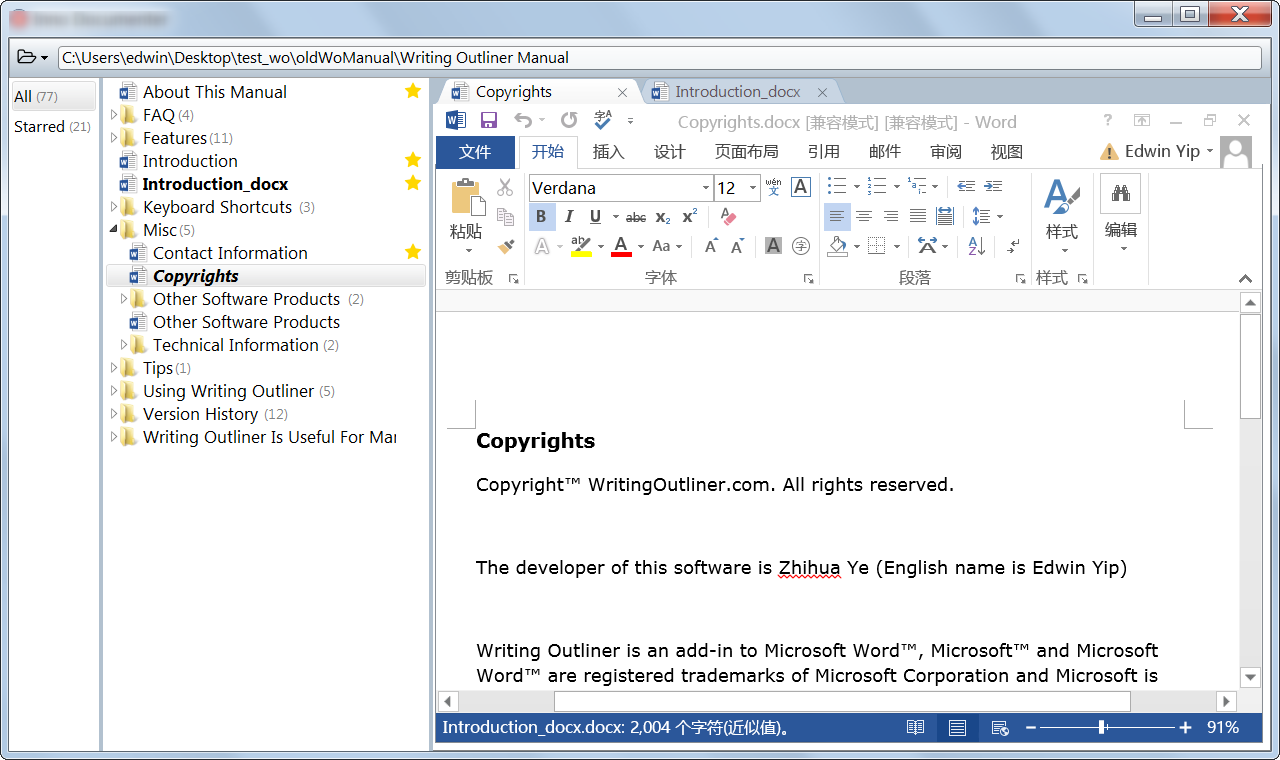Expand the Version History folder

[x=114, y=414]
